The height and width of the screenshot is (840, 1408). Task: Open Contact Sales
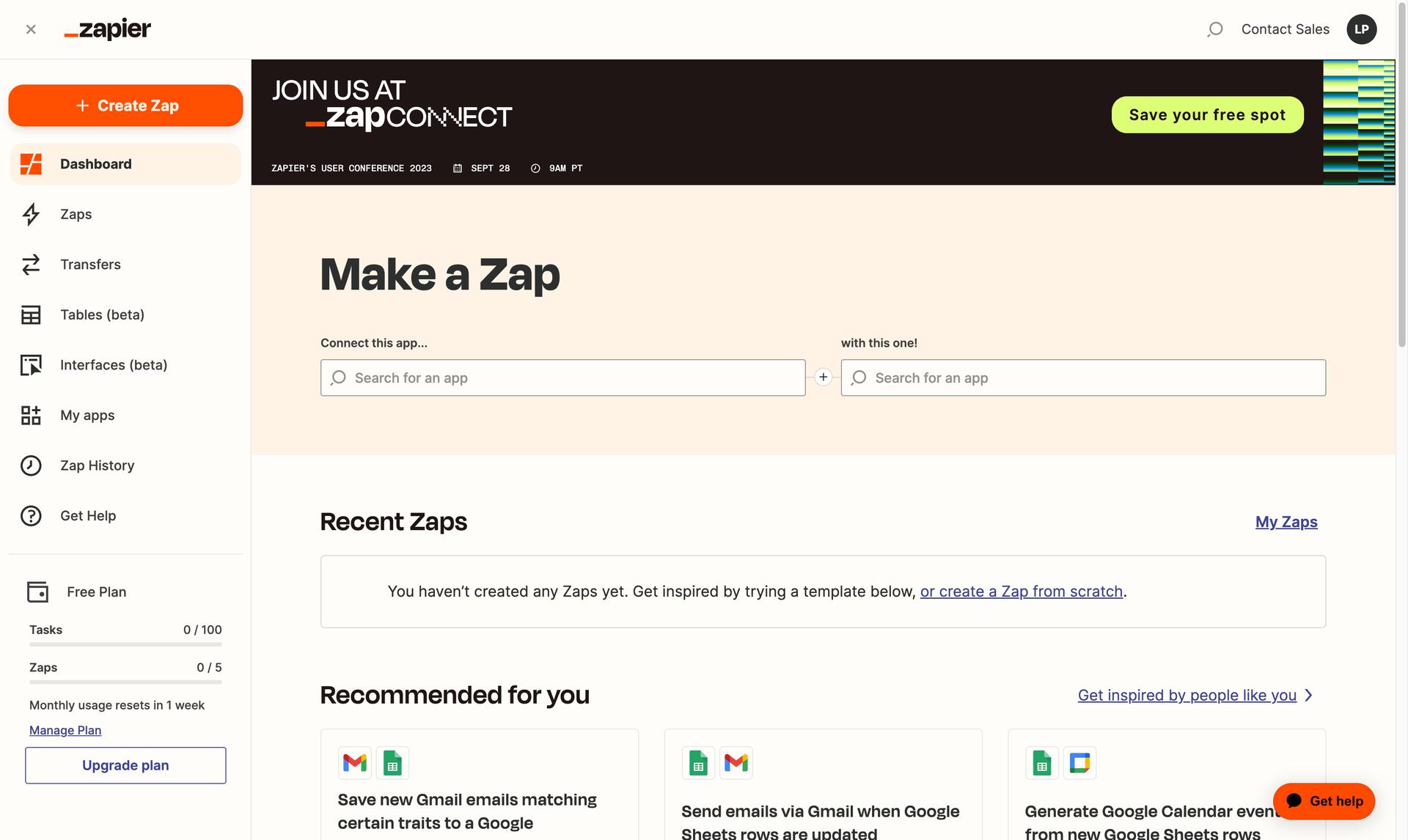pos(1285,29)
